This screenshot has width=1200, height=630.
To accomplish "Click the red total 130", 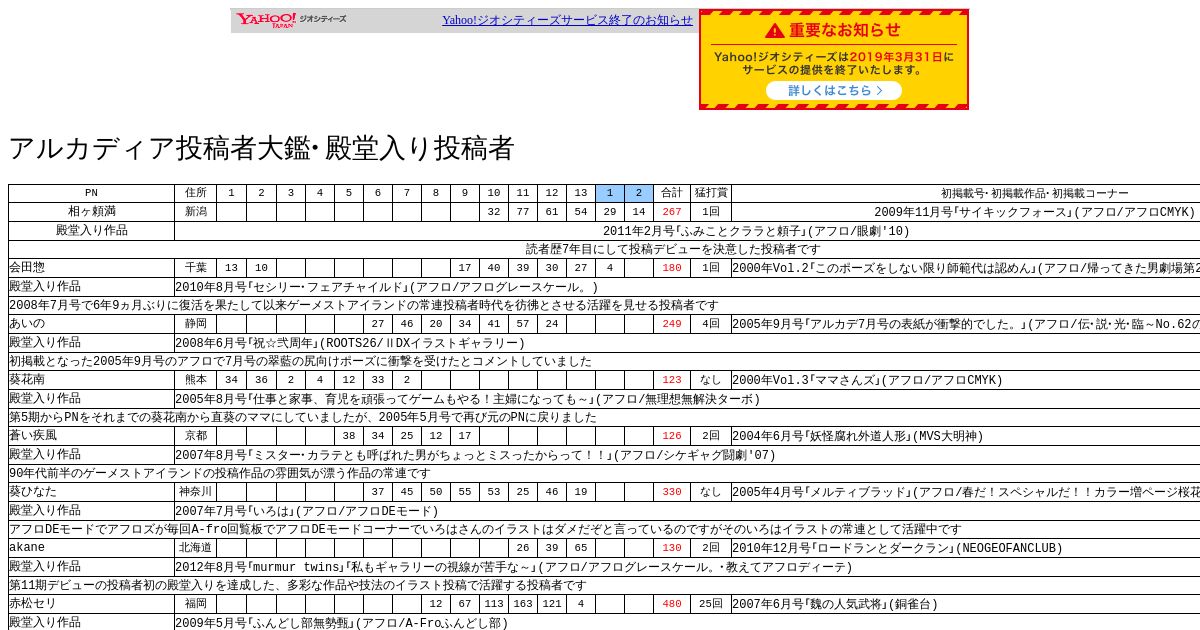I will click(x=671, y=548).
